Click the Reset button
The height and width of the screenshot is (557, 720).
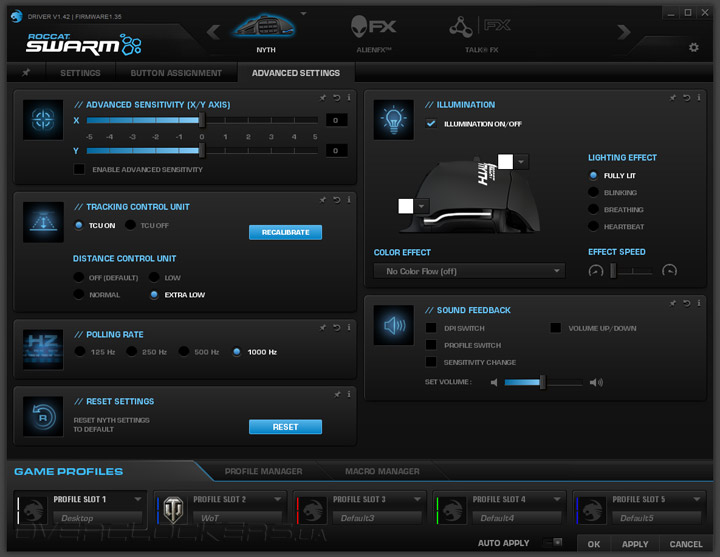[x=285, y=427]
